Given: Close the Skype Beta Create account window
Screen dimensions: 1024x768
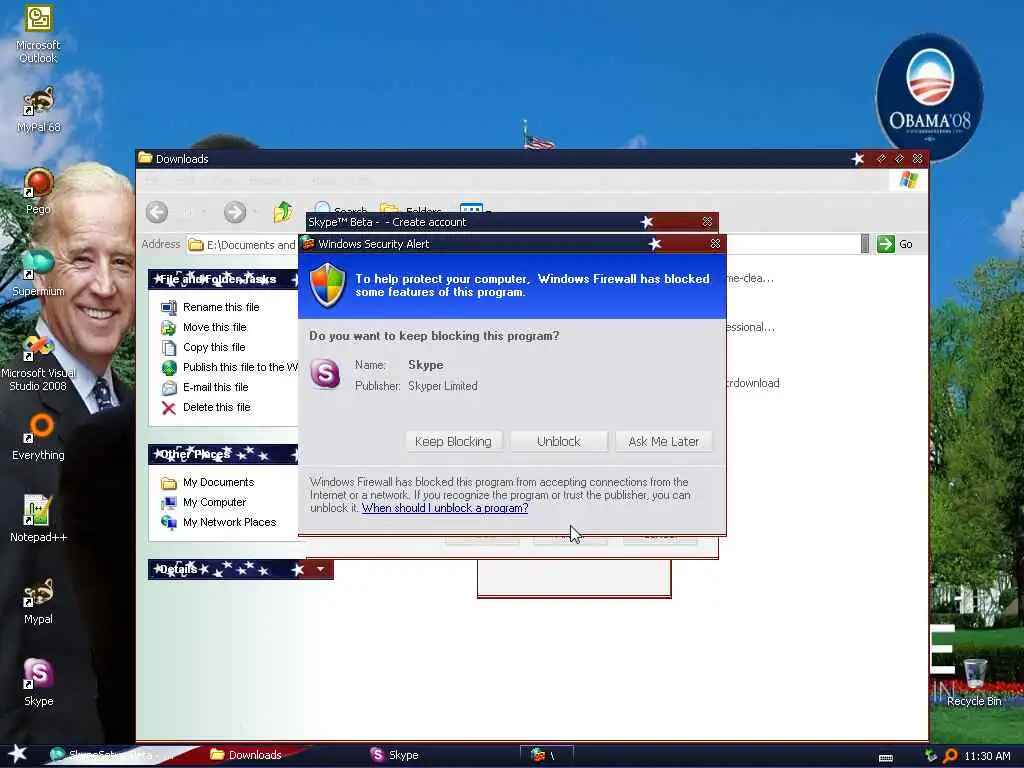Looking at the screenshot, I should [707, 222].
